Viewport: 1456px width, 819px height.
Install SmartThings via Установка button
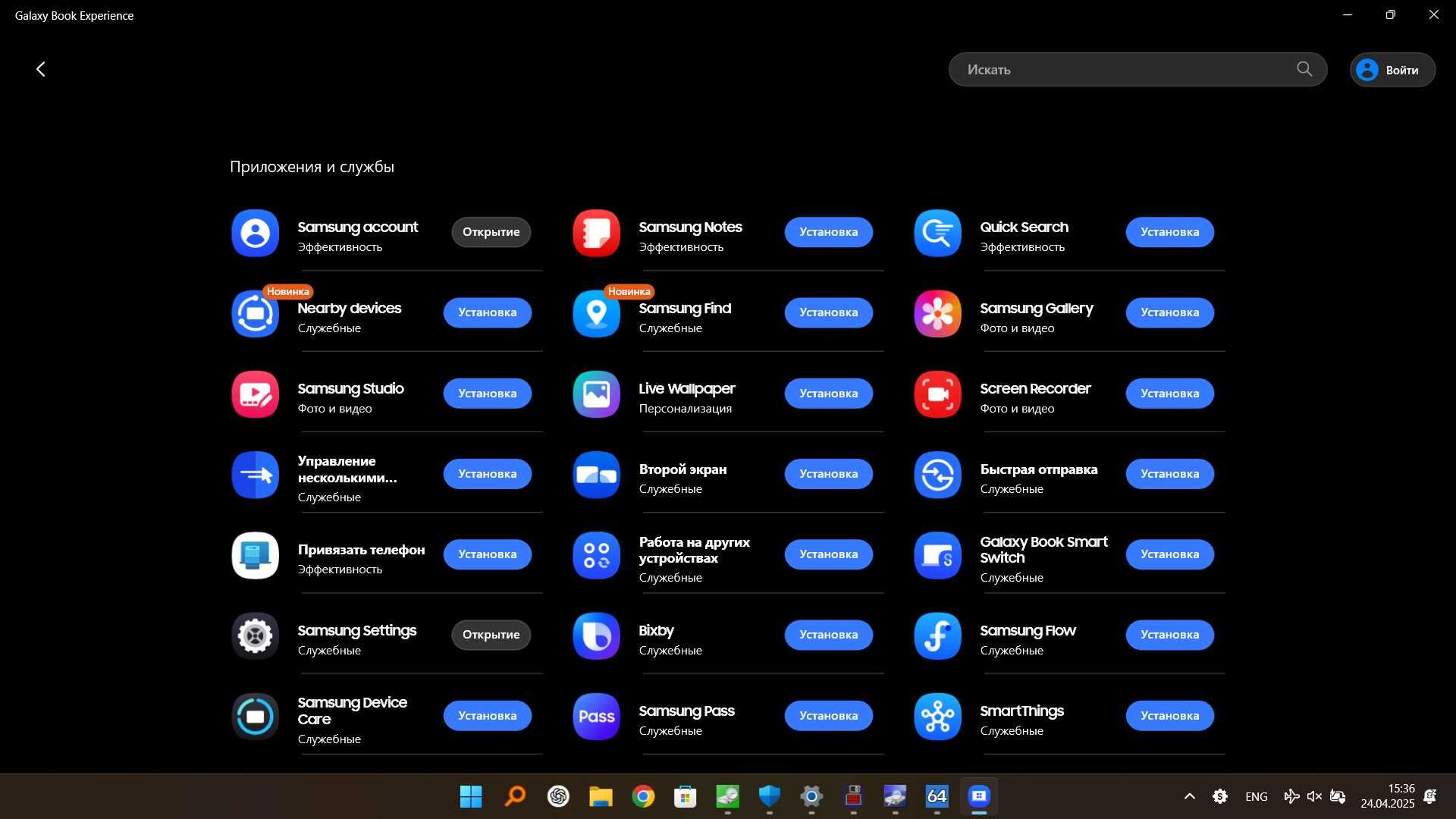(1169, 716)
